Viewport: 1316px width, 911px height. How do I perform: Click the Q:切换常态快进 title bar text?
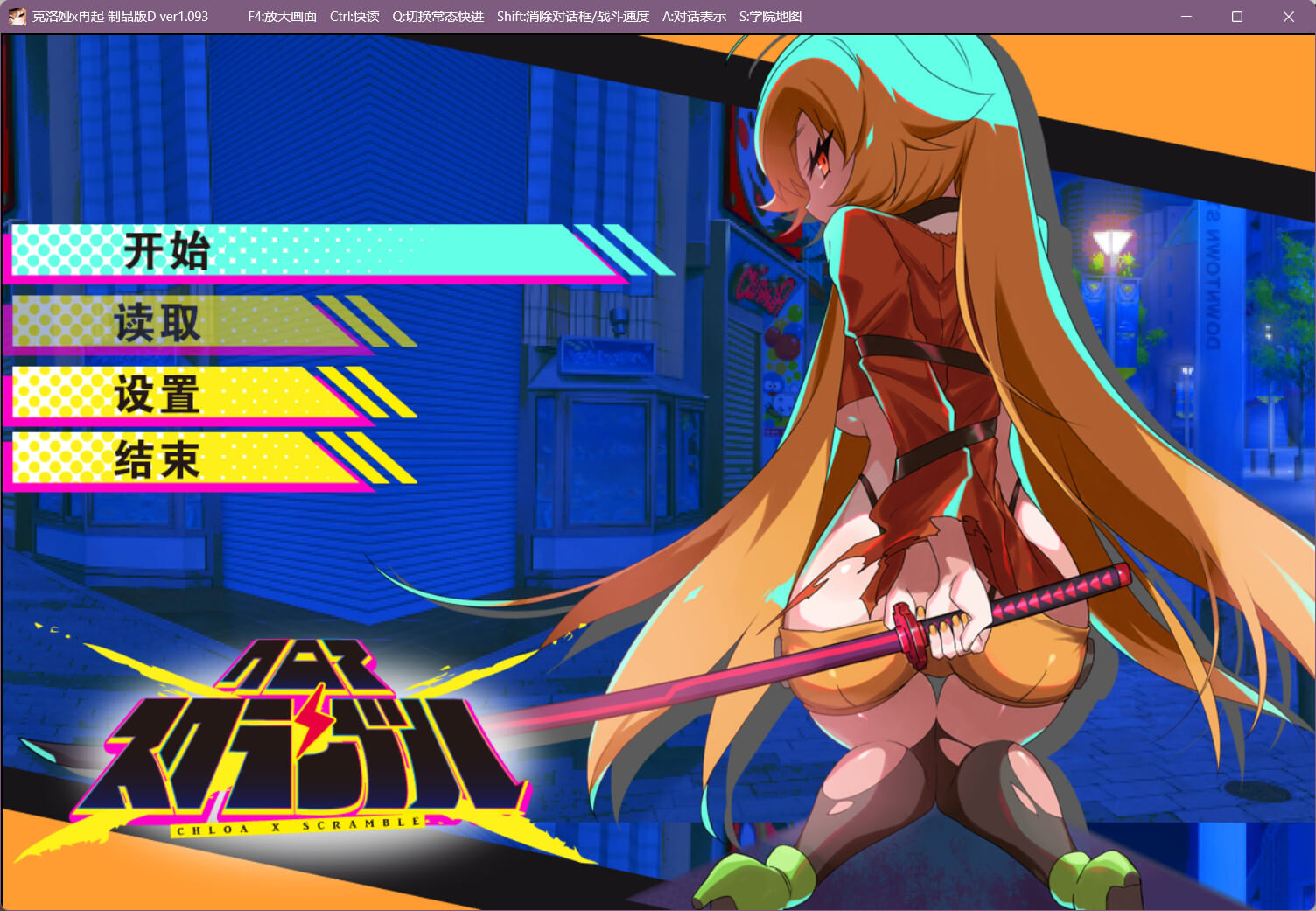[x=437, y=17]
